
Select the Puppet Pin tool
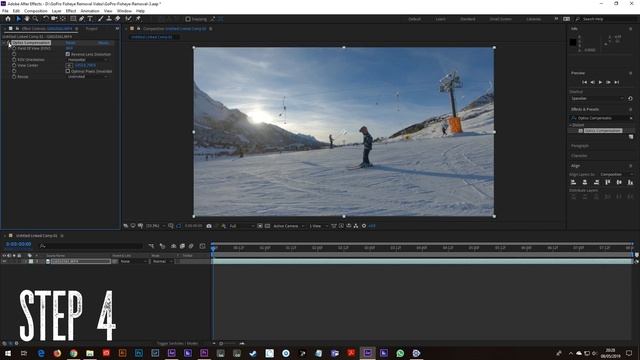[138, 19]
